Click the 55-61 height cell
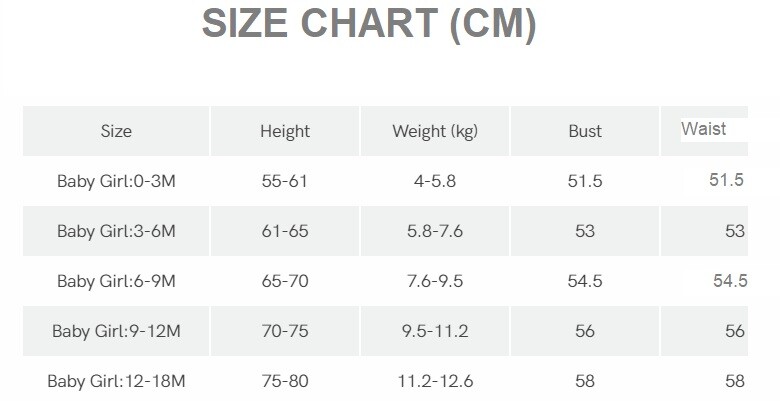The image size is (780, 401). click(x=285, y=181)
